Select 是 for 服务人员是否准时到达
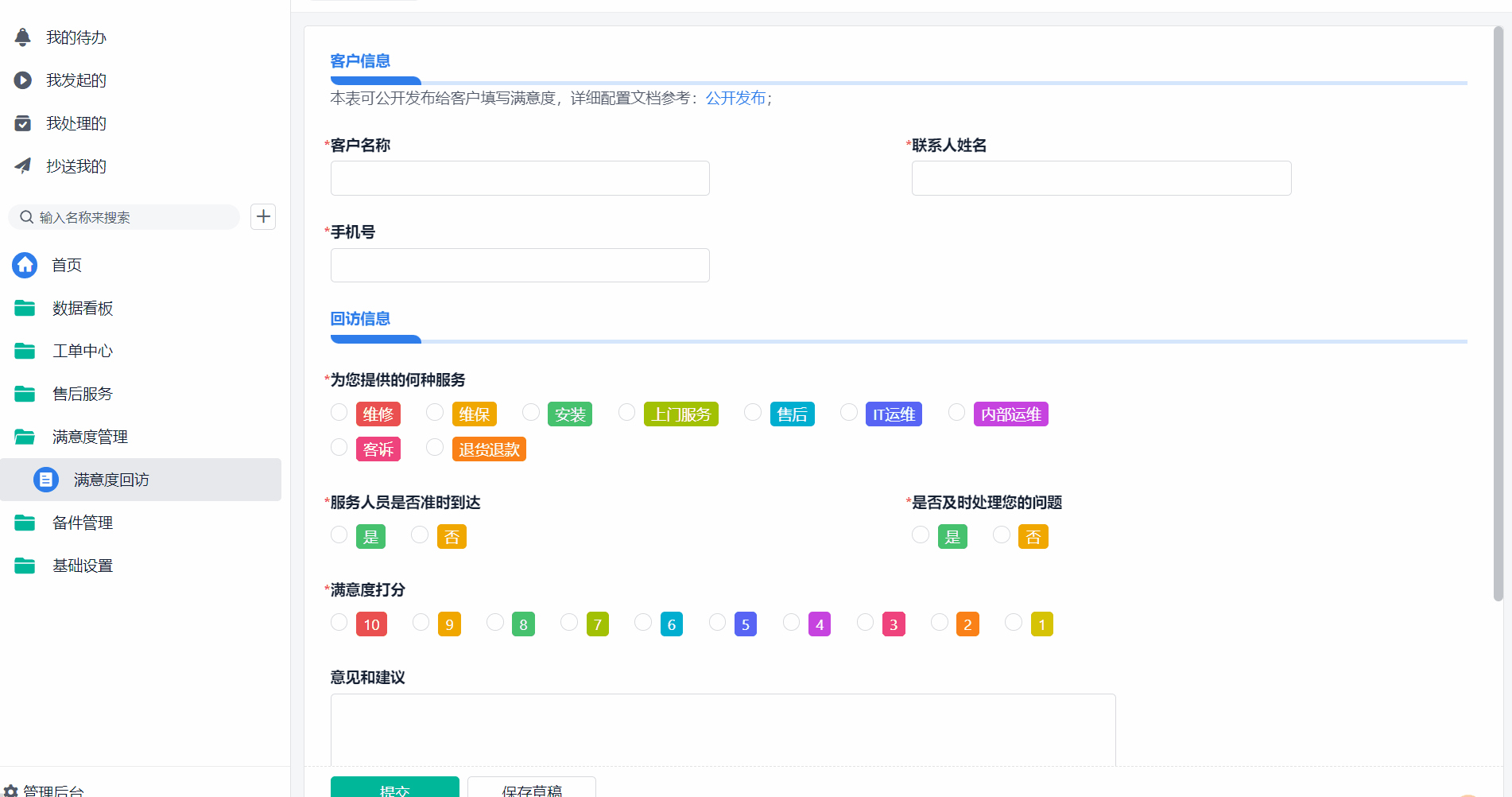1512x797 pixels. pos(339,535)
